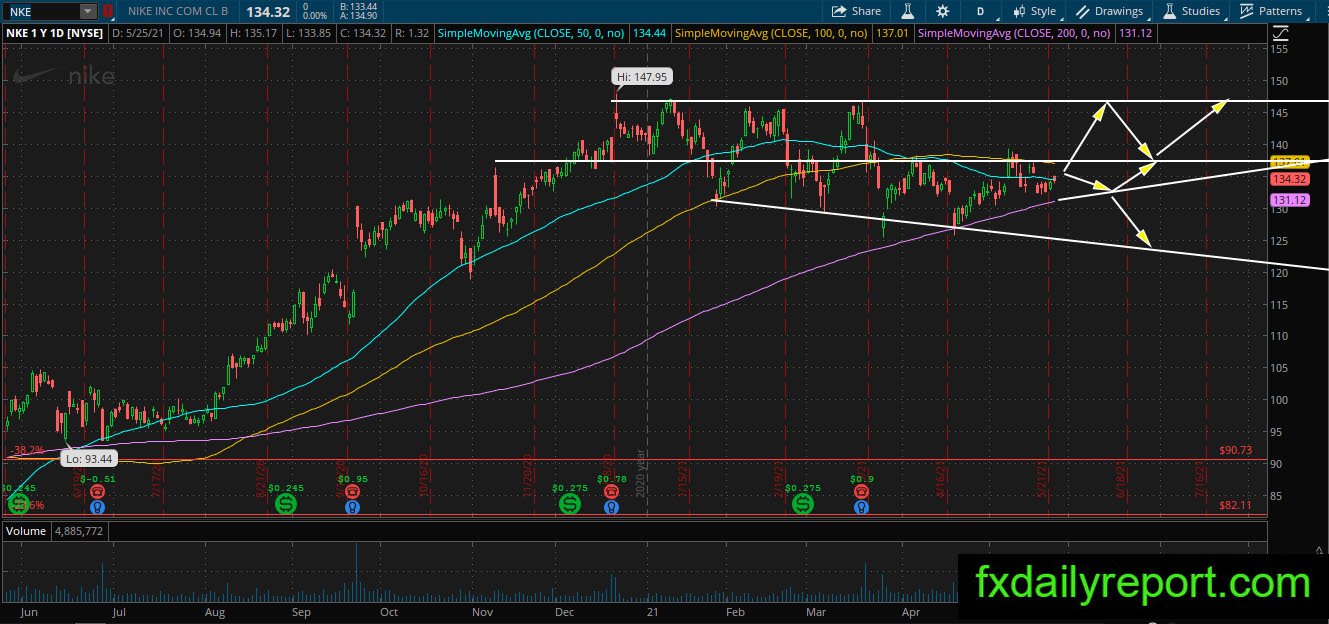1329x624 pixels.
Task: Select the Hi: 147.95 price bubble
Action: (x=640, y=75)
